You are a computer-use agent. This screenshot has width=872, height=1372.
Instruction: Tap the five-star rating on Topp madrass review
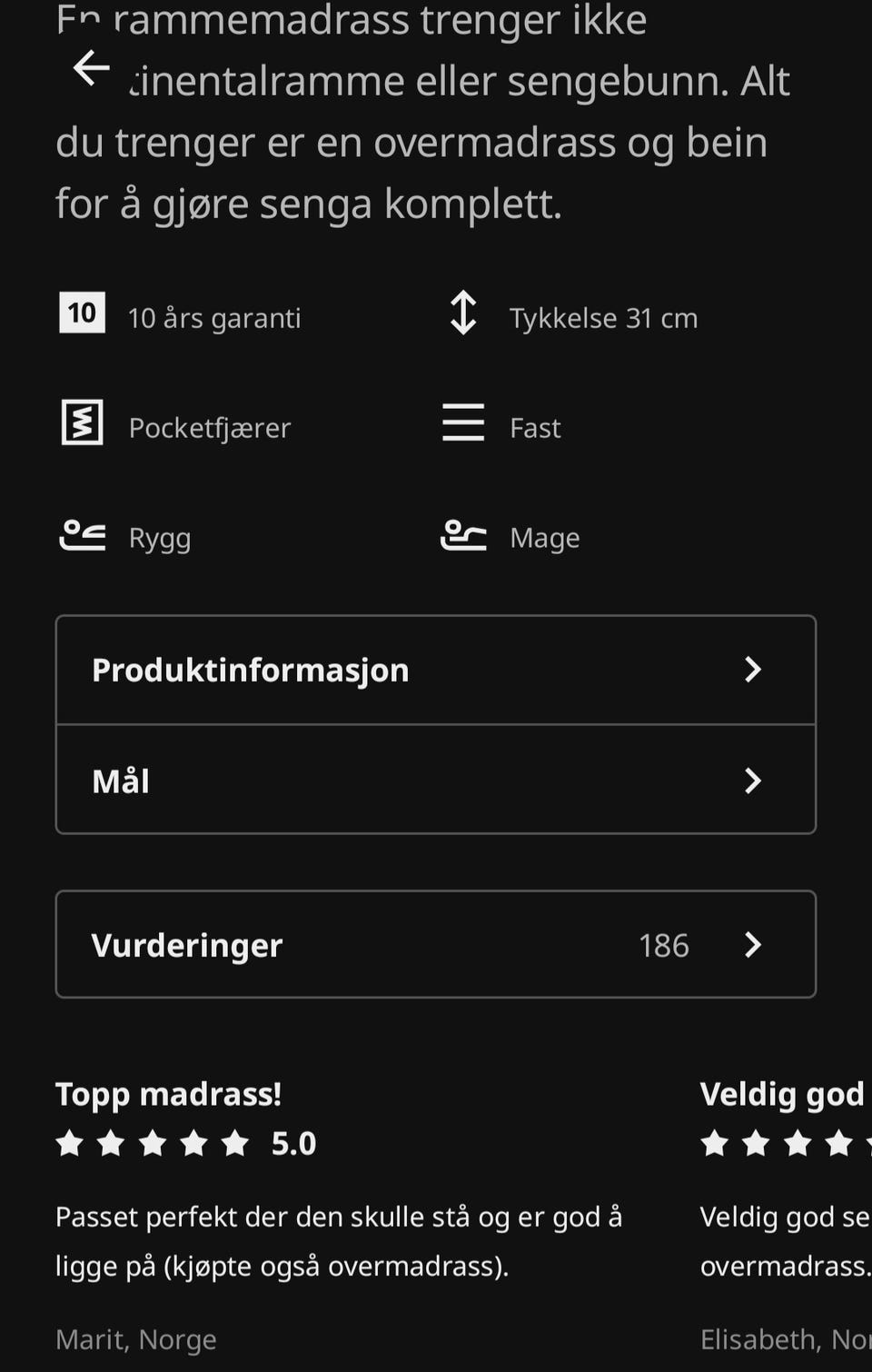pyautogui.click(x=153, y=1143)
